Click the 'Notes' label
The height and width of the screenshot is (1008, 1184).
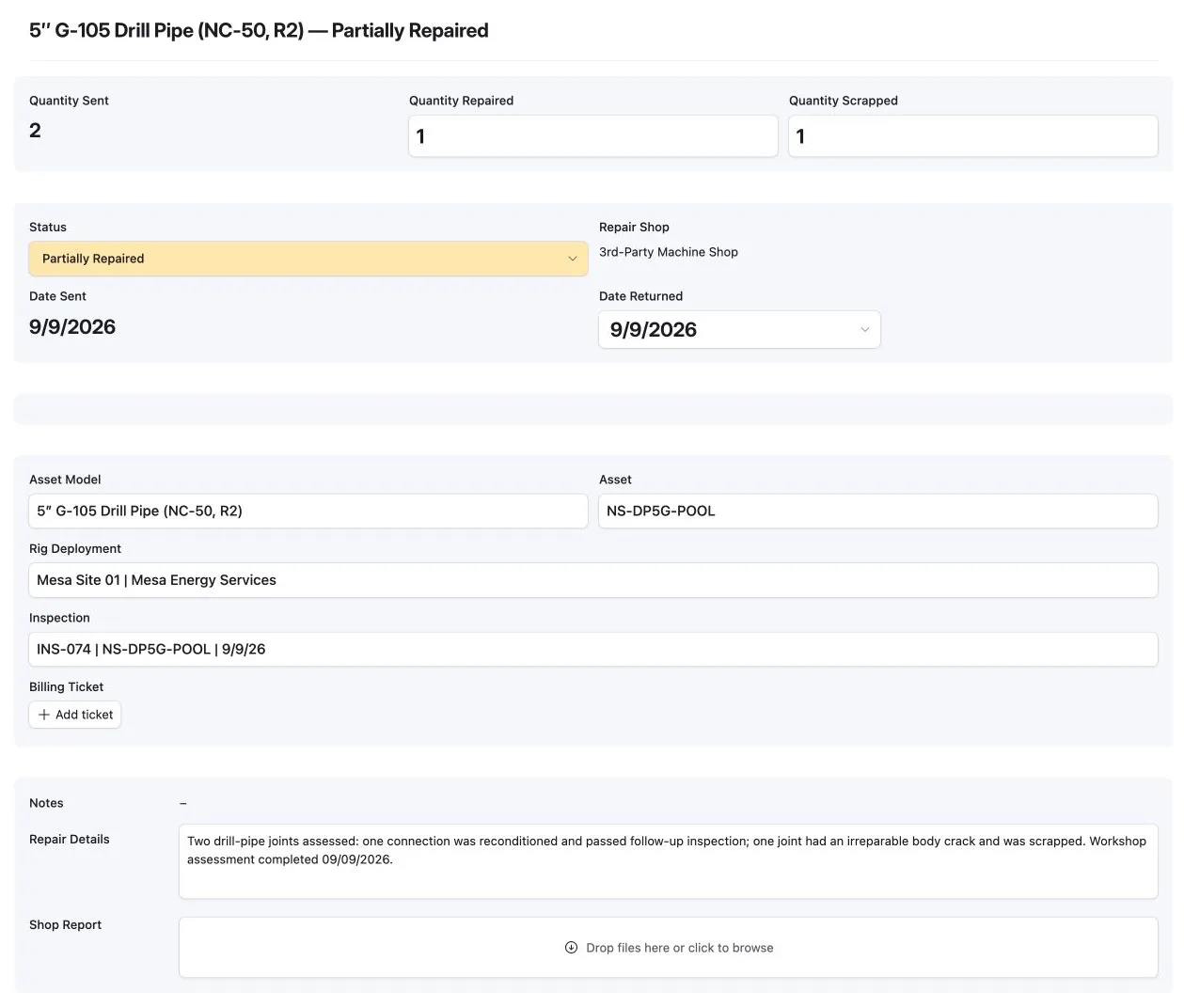(46, 803)
